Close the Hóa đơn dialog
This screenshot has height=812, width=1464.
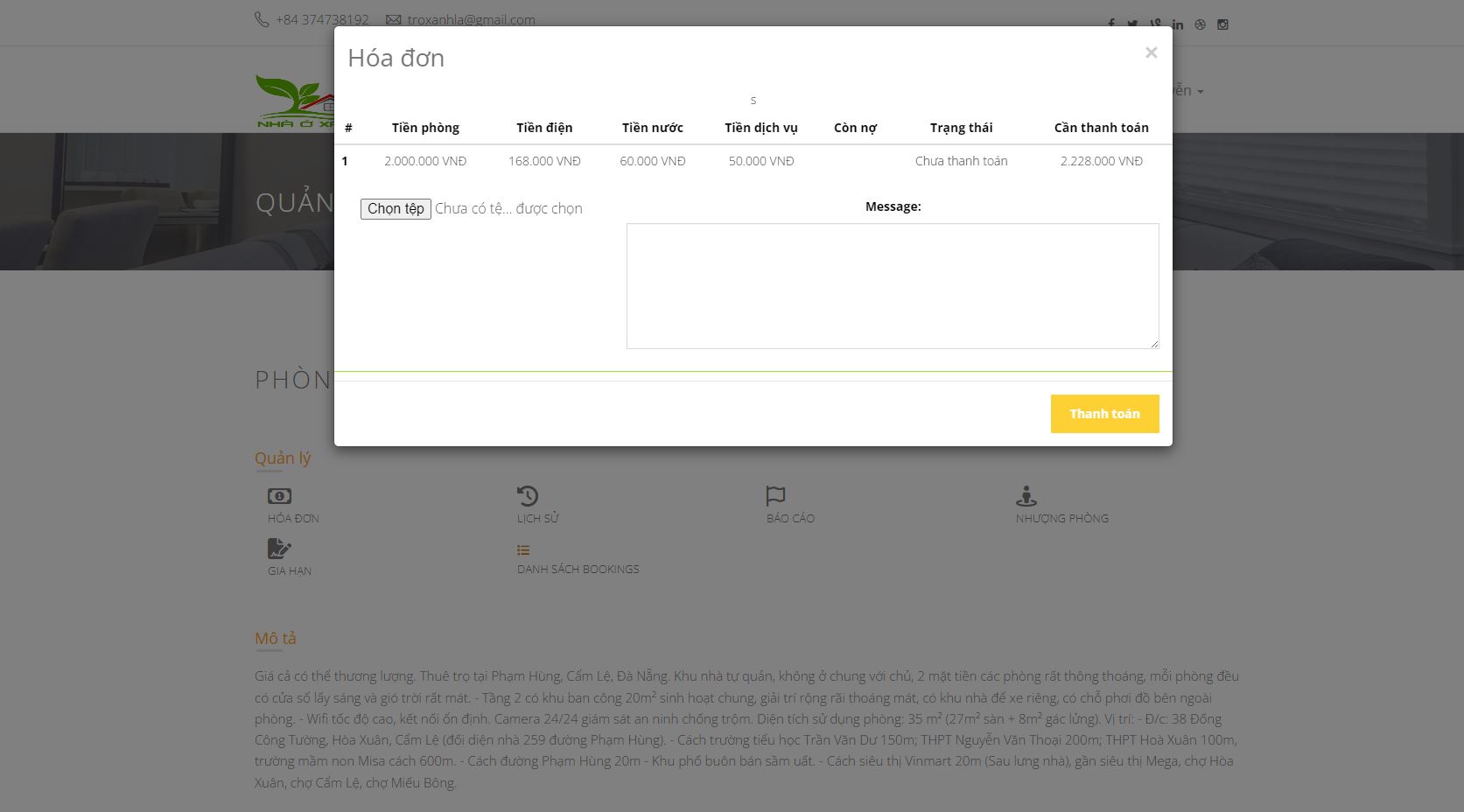pos(1151,52)
